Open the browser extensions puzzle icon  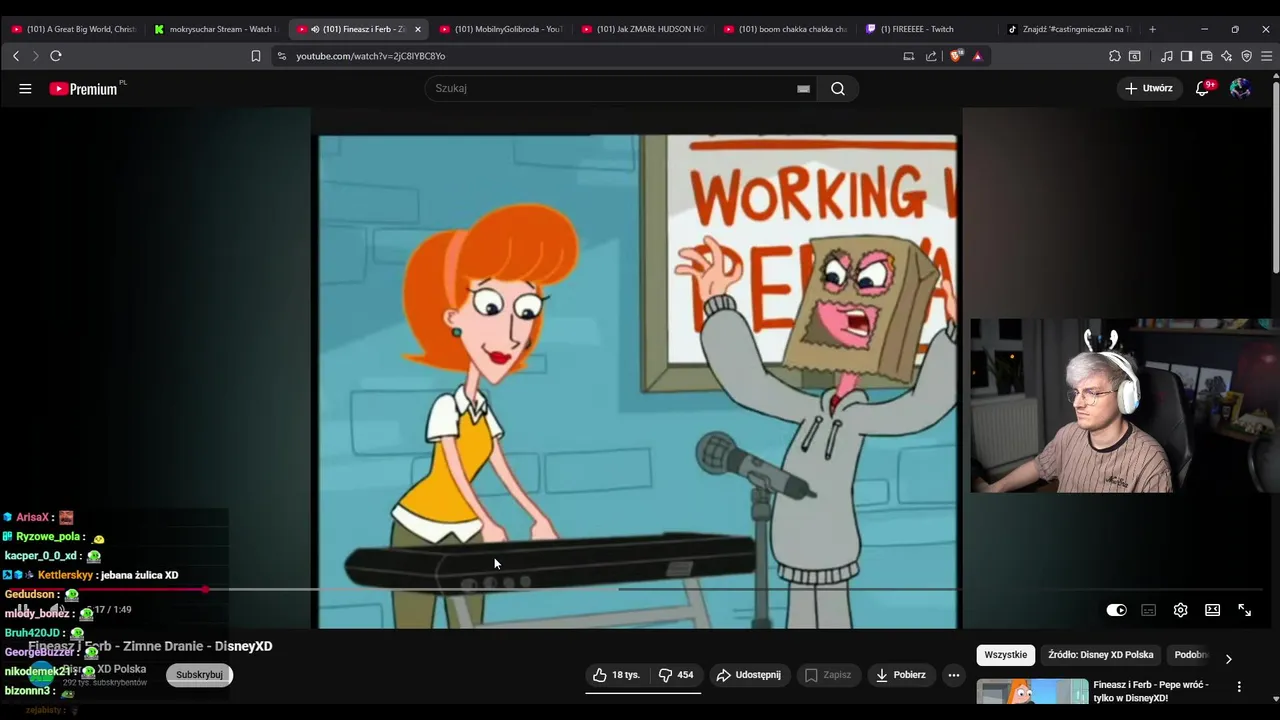pyautogui.click(x=1115, y=56)
